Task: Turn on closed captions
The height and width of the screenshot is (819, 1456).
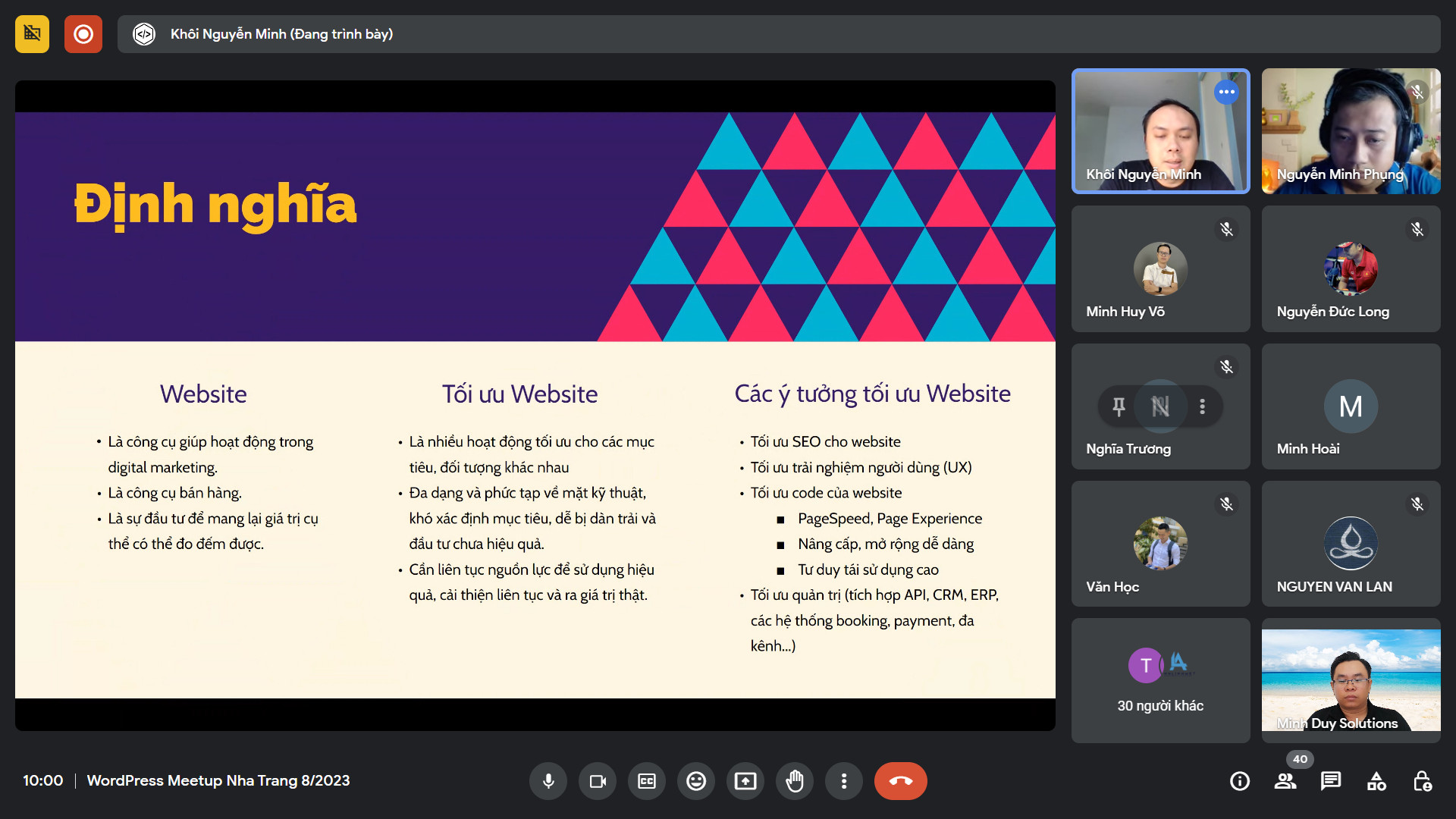Action: coord(647,781)
